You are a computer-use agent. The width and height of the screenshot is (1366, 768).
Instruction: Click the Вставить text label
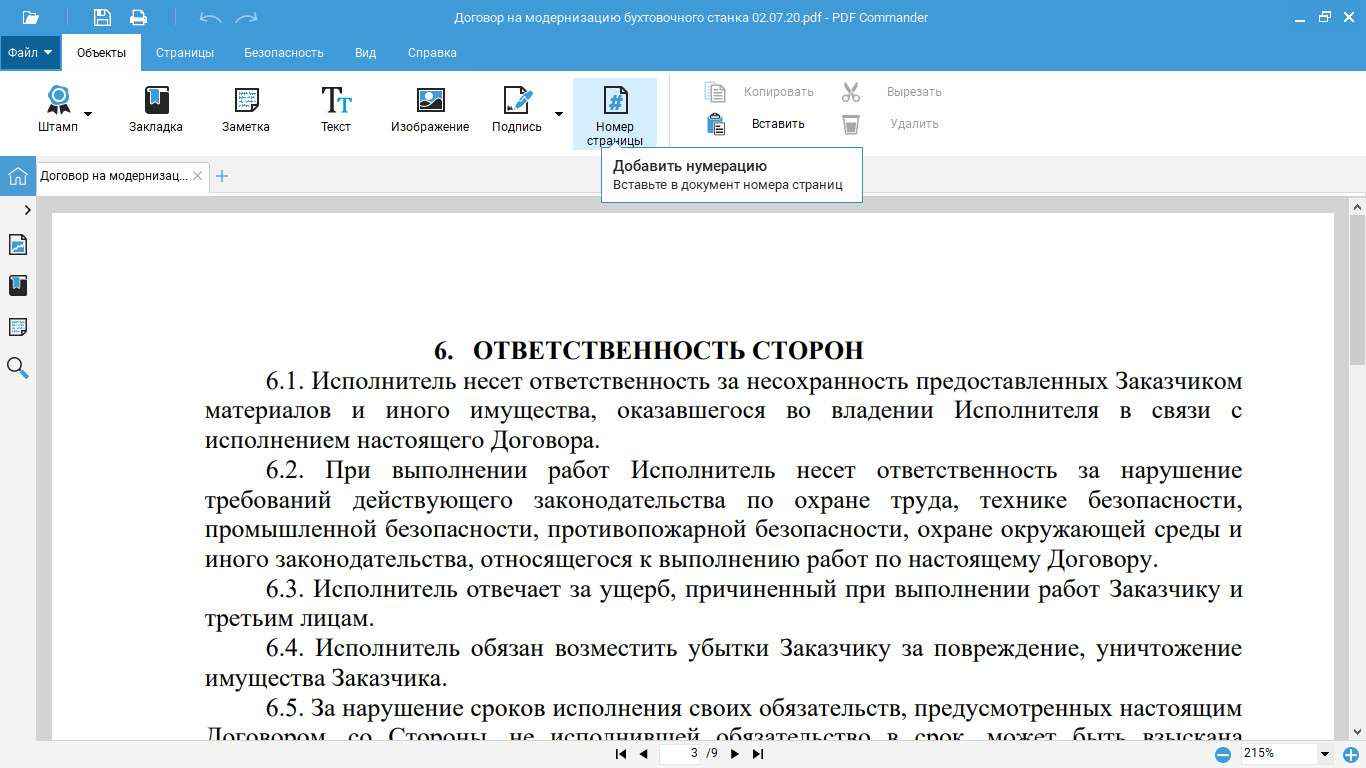point(778,124)
